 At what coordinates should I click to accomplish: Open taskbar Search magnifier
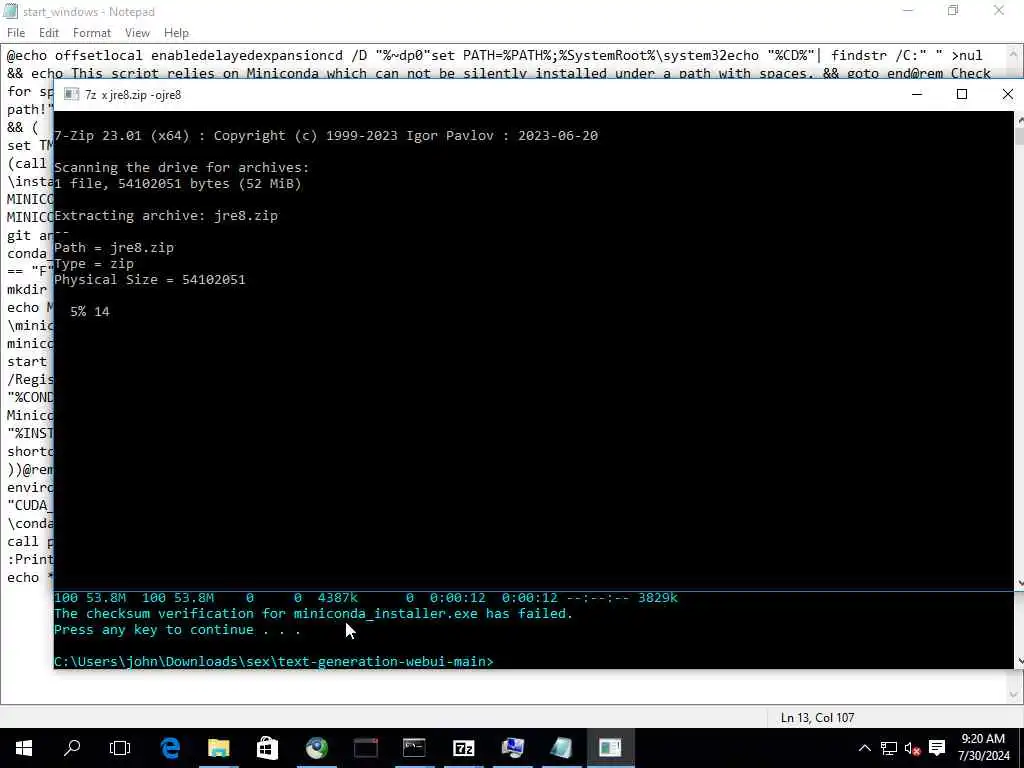click(72, 748)
